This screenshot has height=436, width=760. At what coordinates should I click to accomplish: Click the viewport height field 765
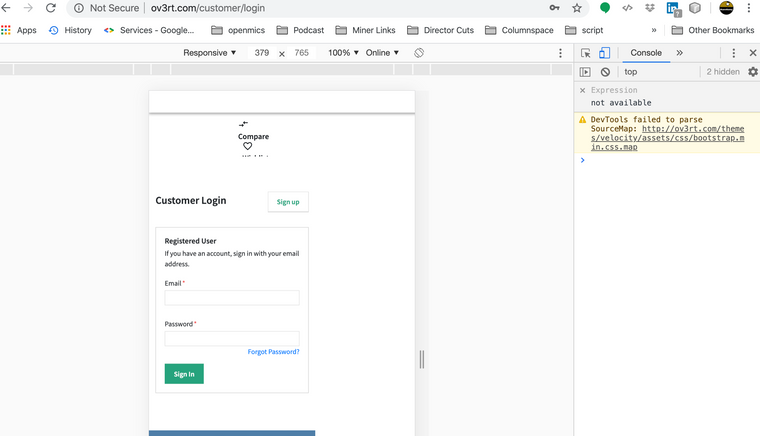point(301,53)
